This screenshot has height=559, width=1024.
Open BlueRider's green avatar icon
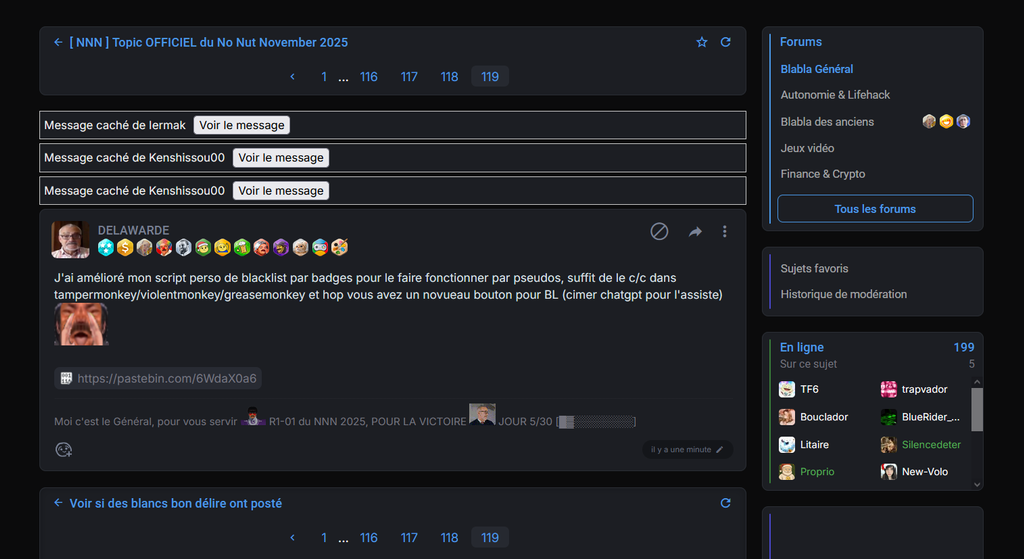(889, 417)
